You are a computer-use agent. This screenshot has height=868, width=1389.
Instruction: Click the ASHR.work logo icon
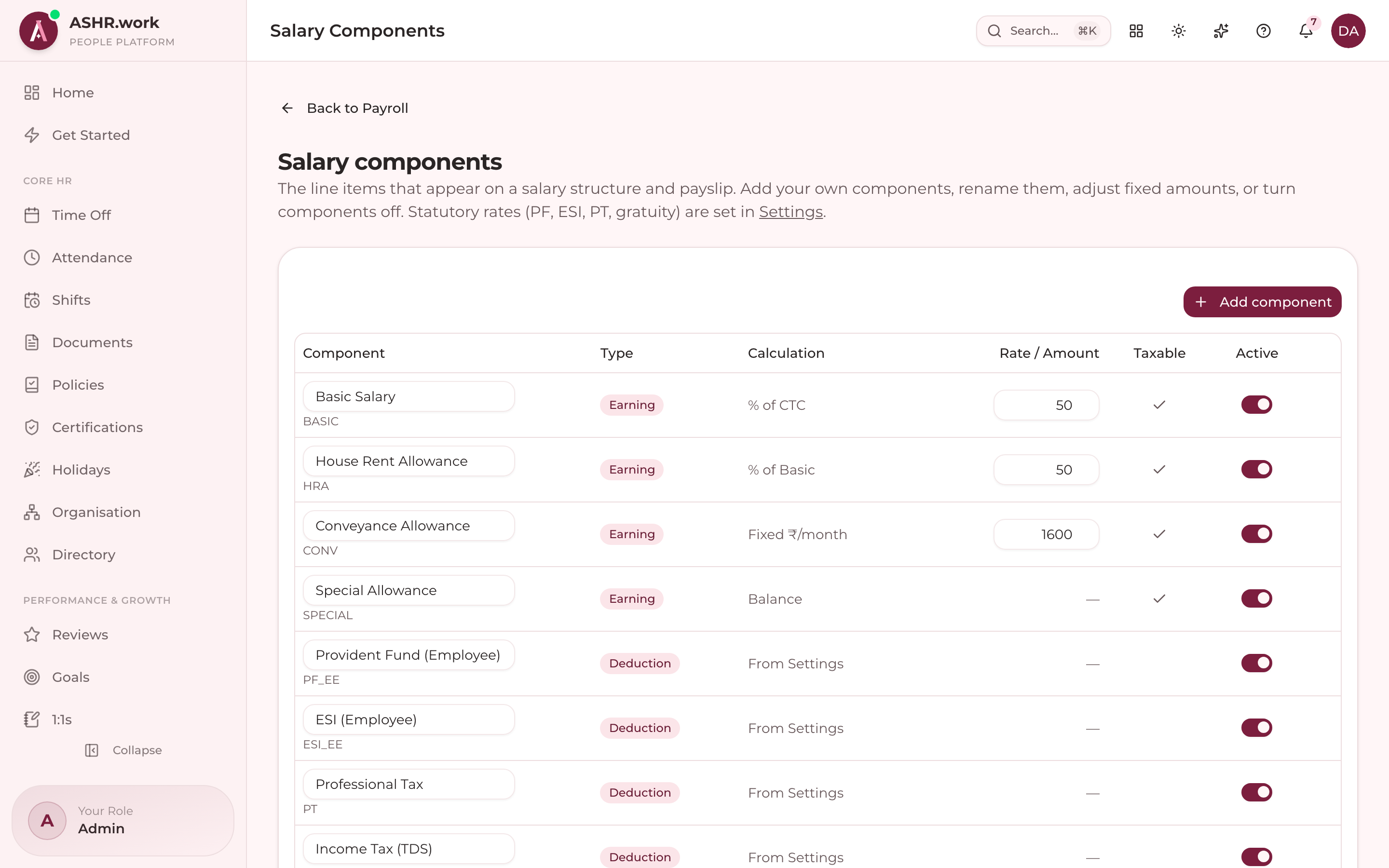39,31
